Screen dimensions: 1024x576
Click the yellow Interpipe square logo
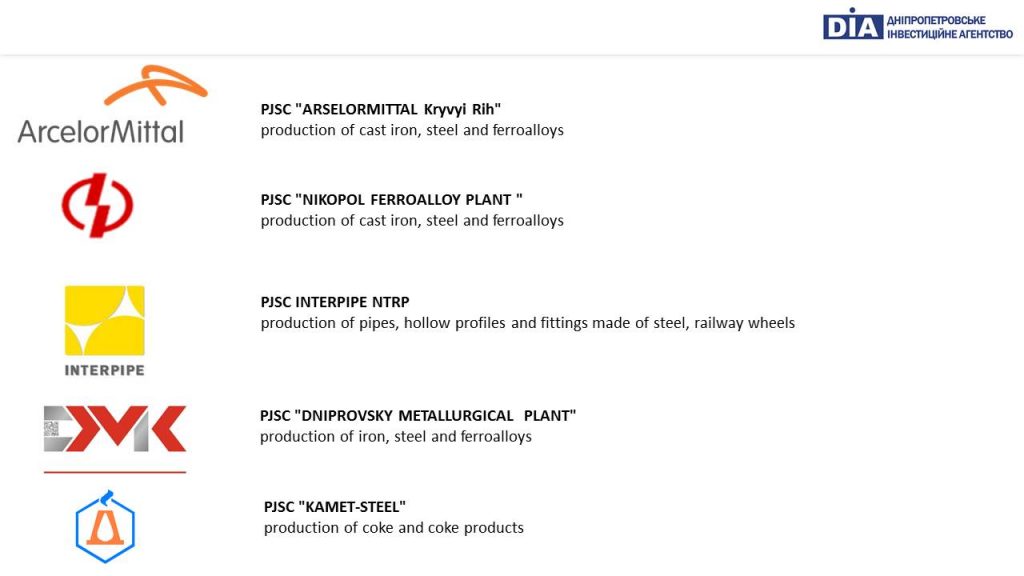(104, 321)
